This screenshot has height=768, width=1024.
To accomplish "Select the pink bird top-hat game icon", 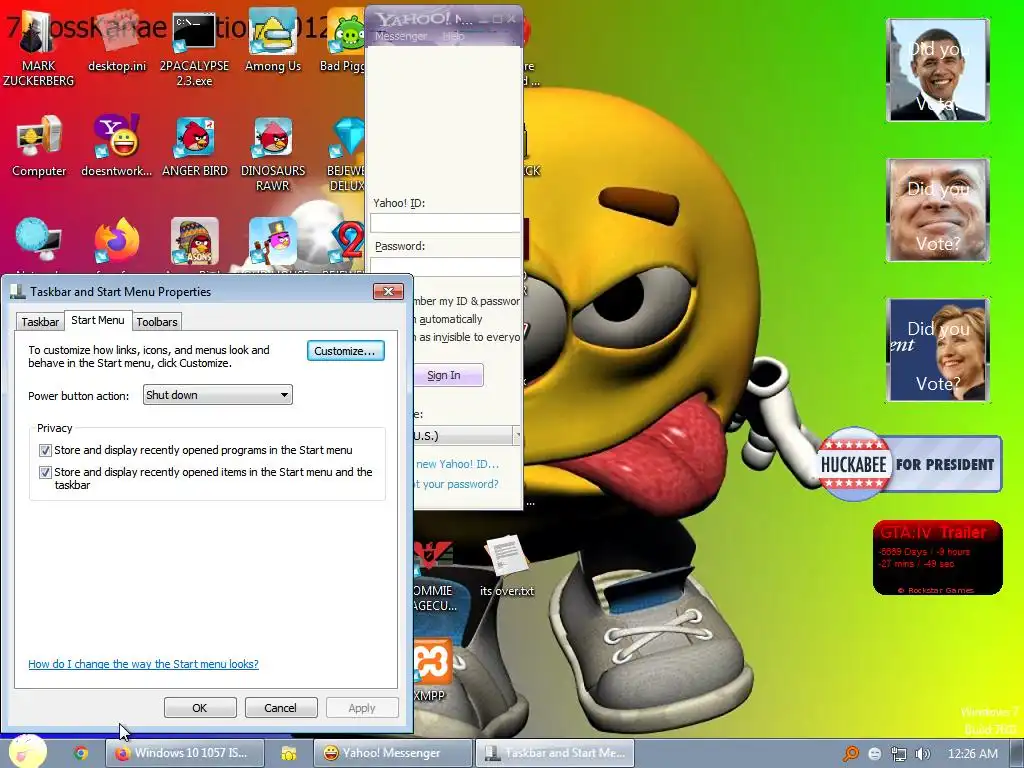I will tap(273, 243).
